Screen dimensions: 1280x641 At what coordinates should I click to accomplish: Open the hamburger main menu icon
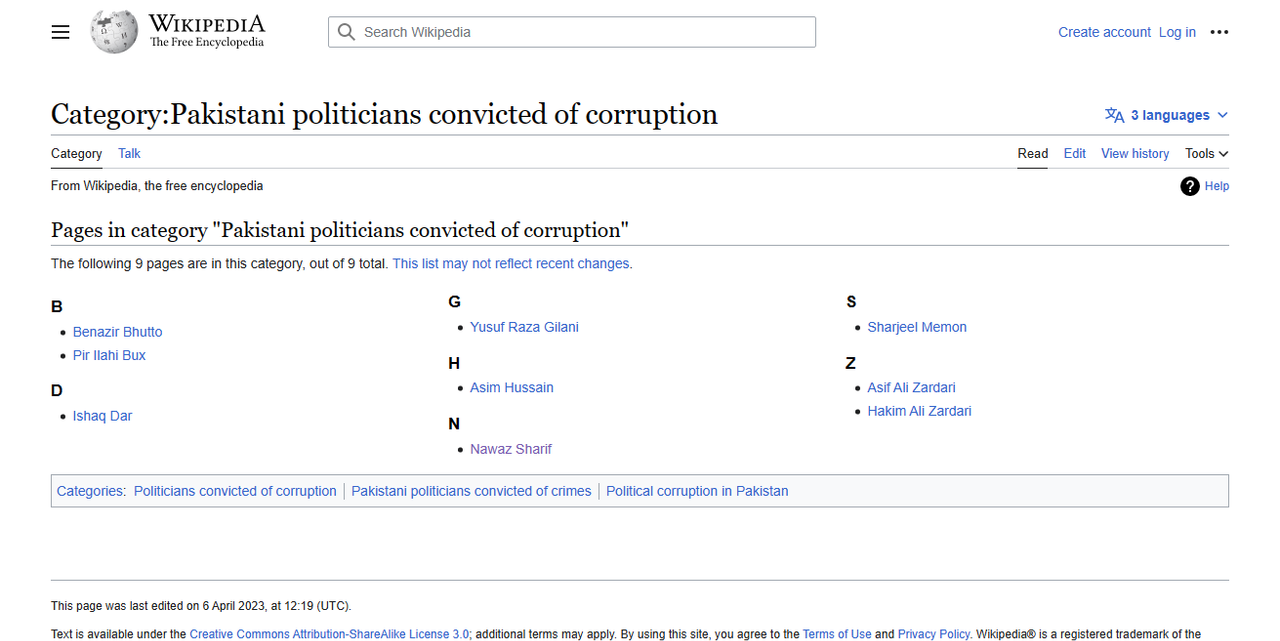pos(61,32)
